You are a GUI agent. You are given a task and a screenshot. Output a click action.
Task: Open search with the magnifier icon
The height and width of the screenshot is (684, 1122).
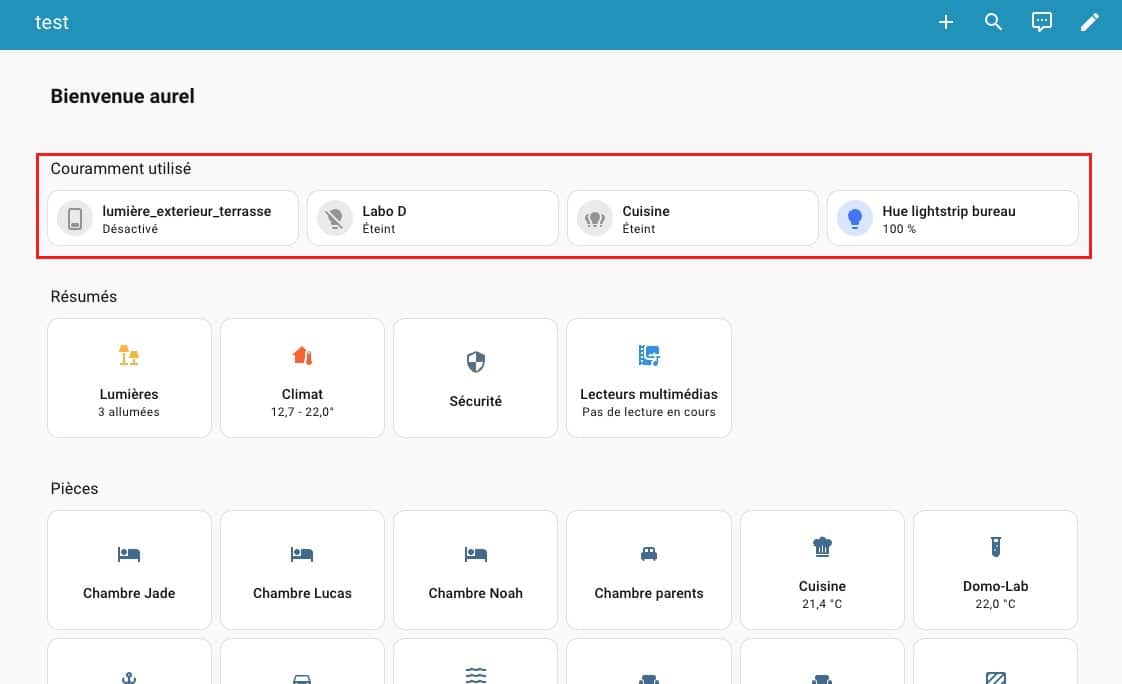993,22
